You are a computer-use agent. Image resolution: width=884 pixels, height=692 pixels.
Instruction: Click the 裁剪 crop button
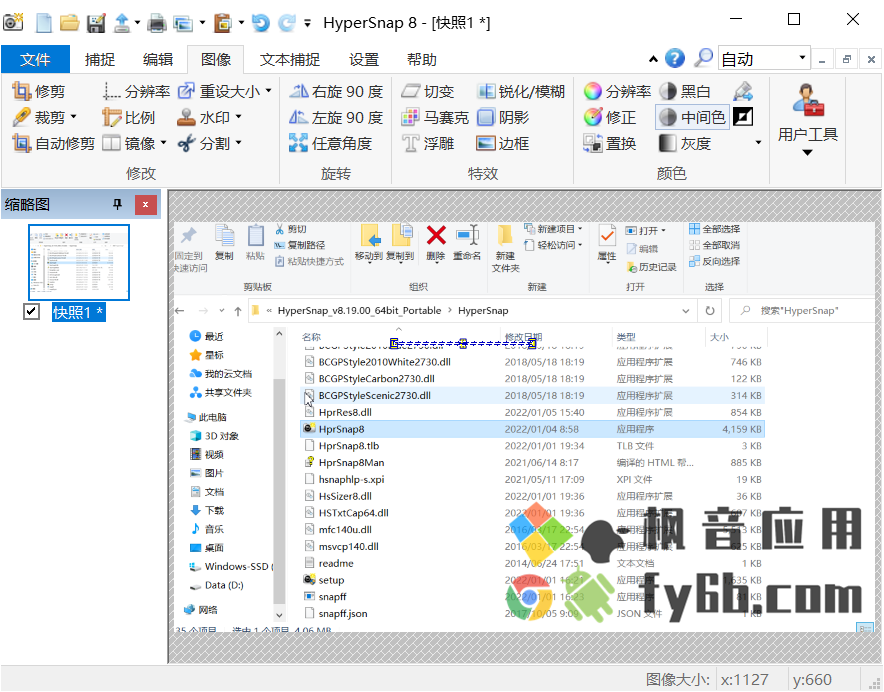pyautogui.click(x=38, y=118)
